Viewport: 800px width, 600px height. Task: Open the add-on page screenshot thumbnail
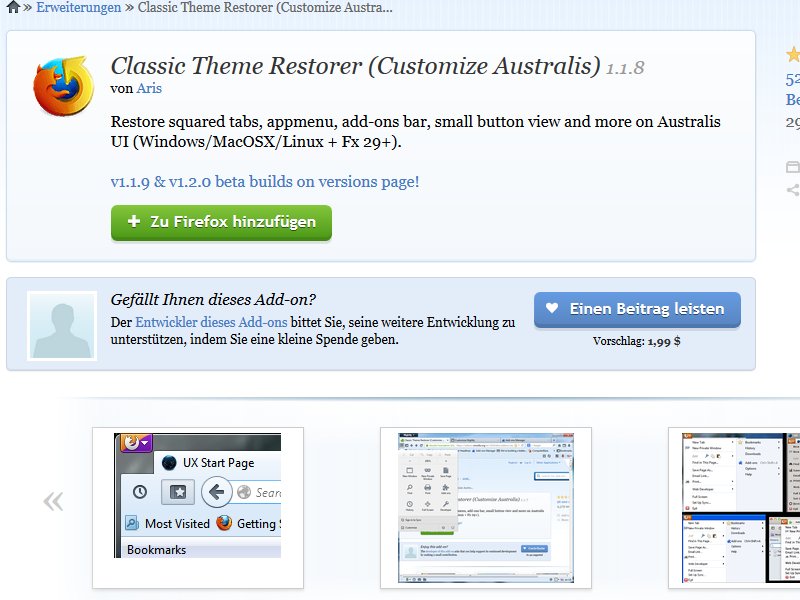[x=486, y=508]
